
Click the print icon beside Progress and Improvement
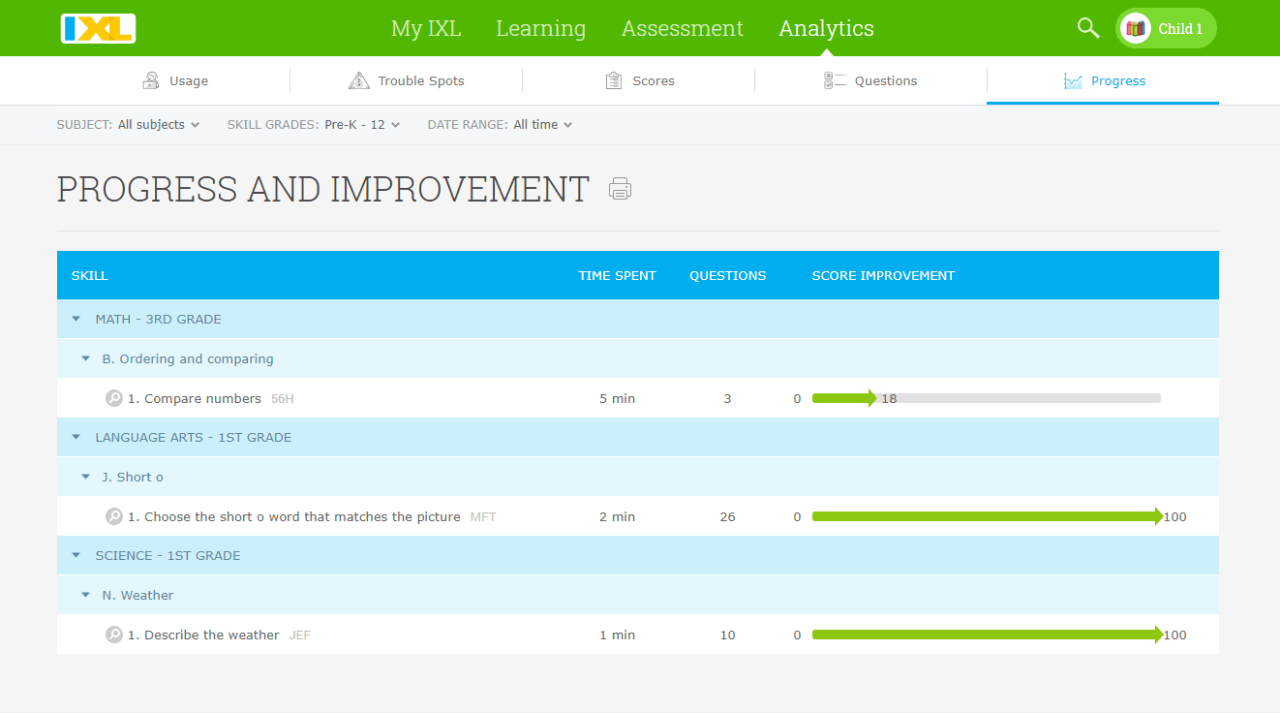pos(620,188)
